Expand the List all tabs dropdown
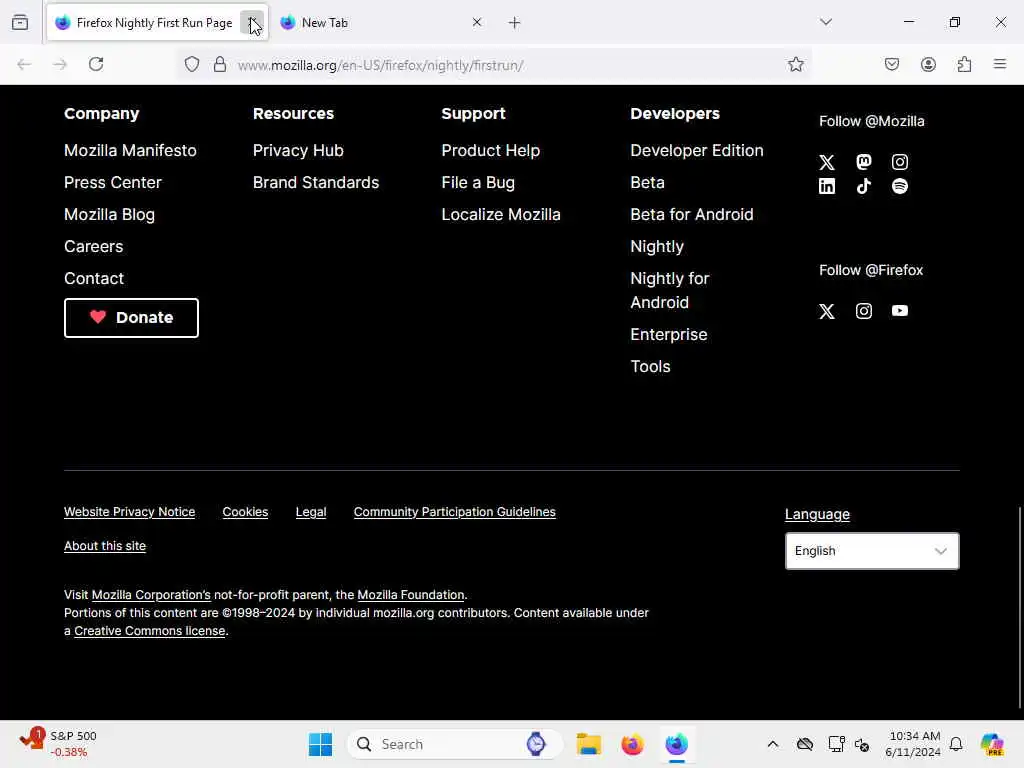This screenshot has height=768, width=1024. coord(826,22)
